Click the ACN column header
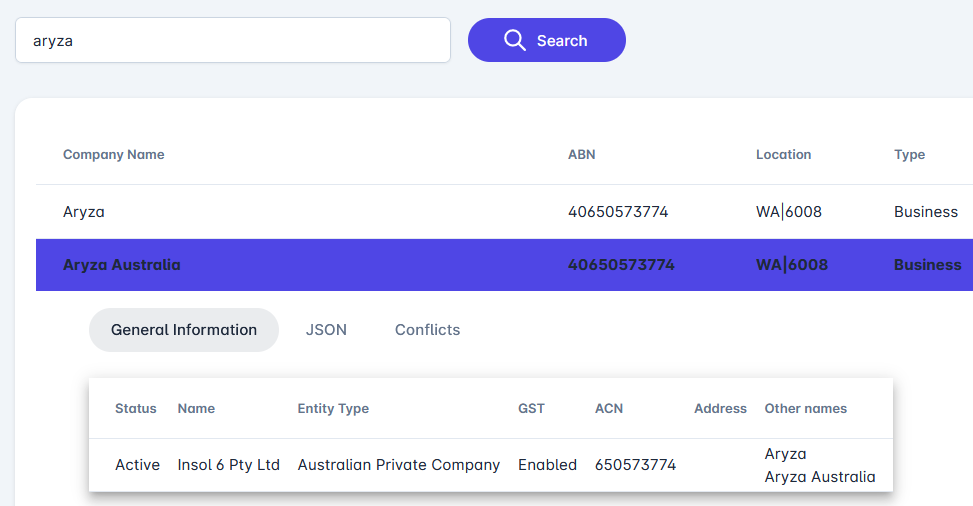 point(609,409)
